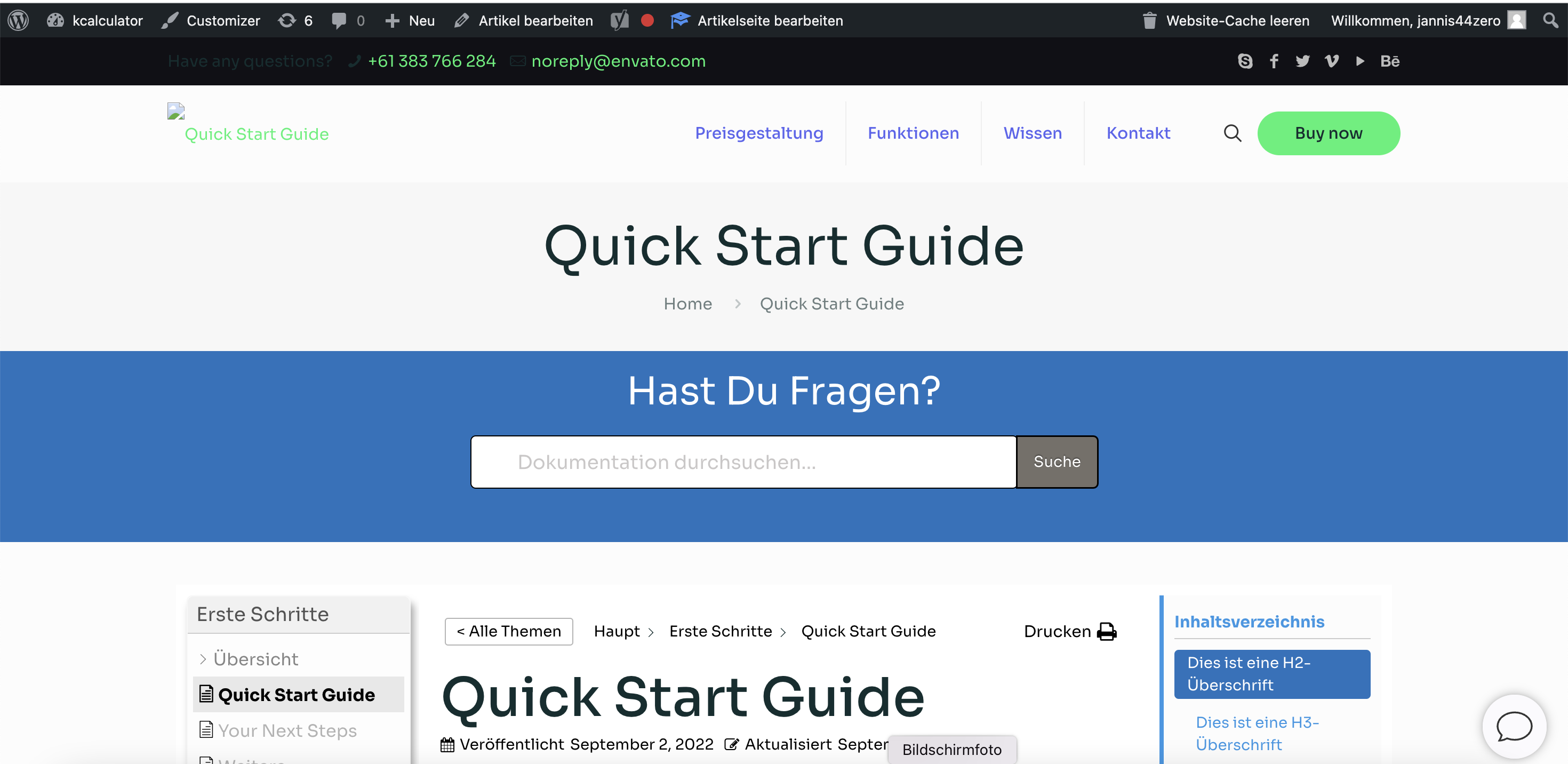The width and height of the screenshot is (1568, 764).
Task: Open the YouTube play social icon
Action: click(x=1361, y=61)
